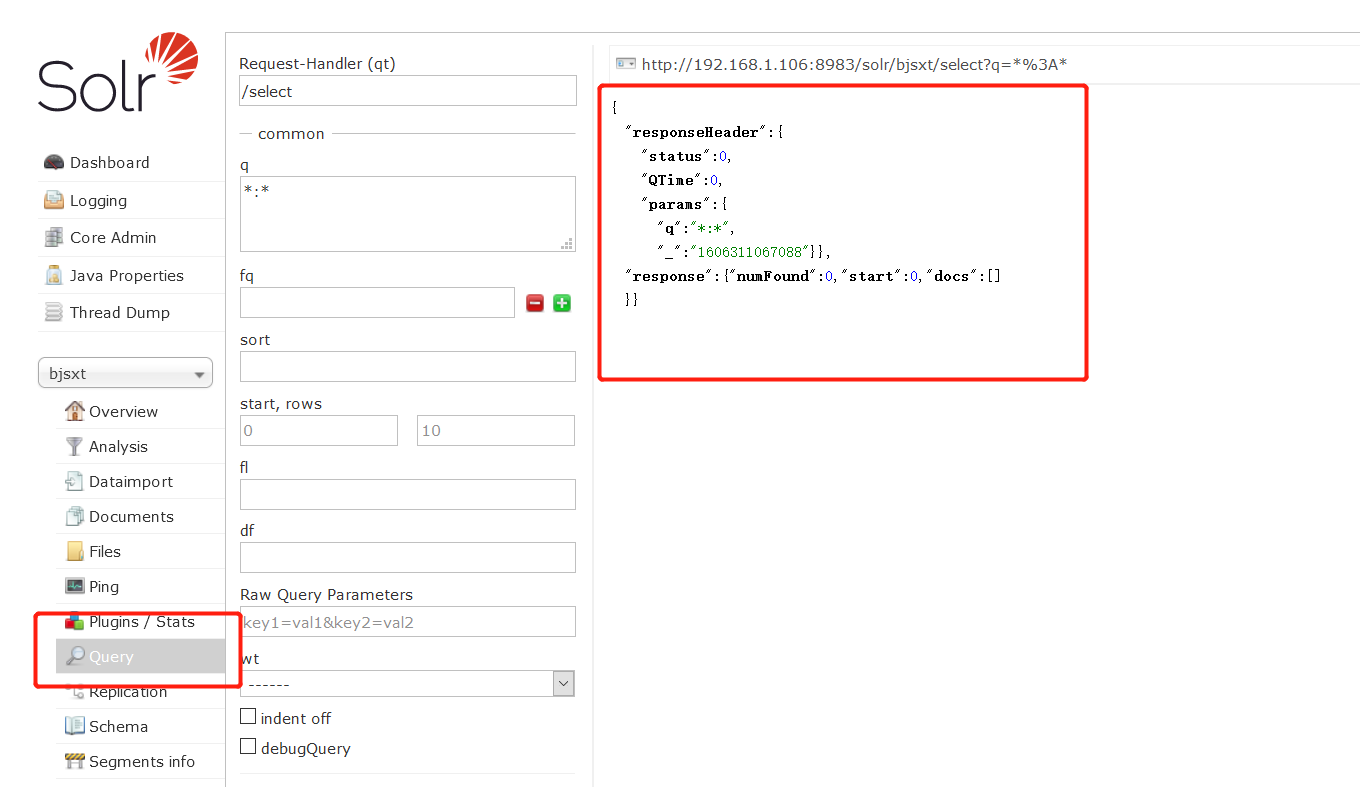Click the fq filter query field
The height and width of the screenshot is (787, 1360).
[x=377, y=303]
